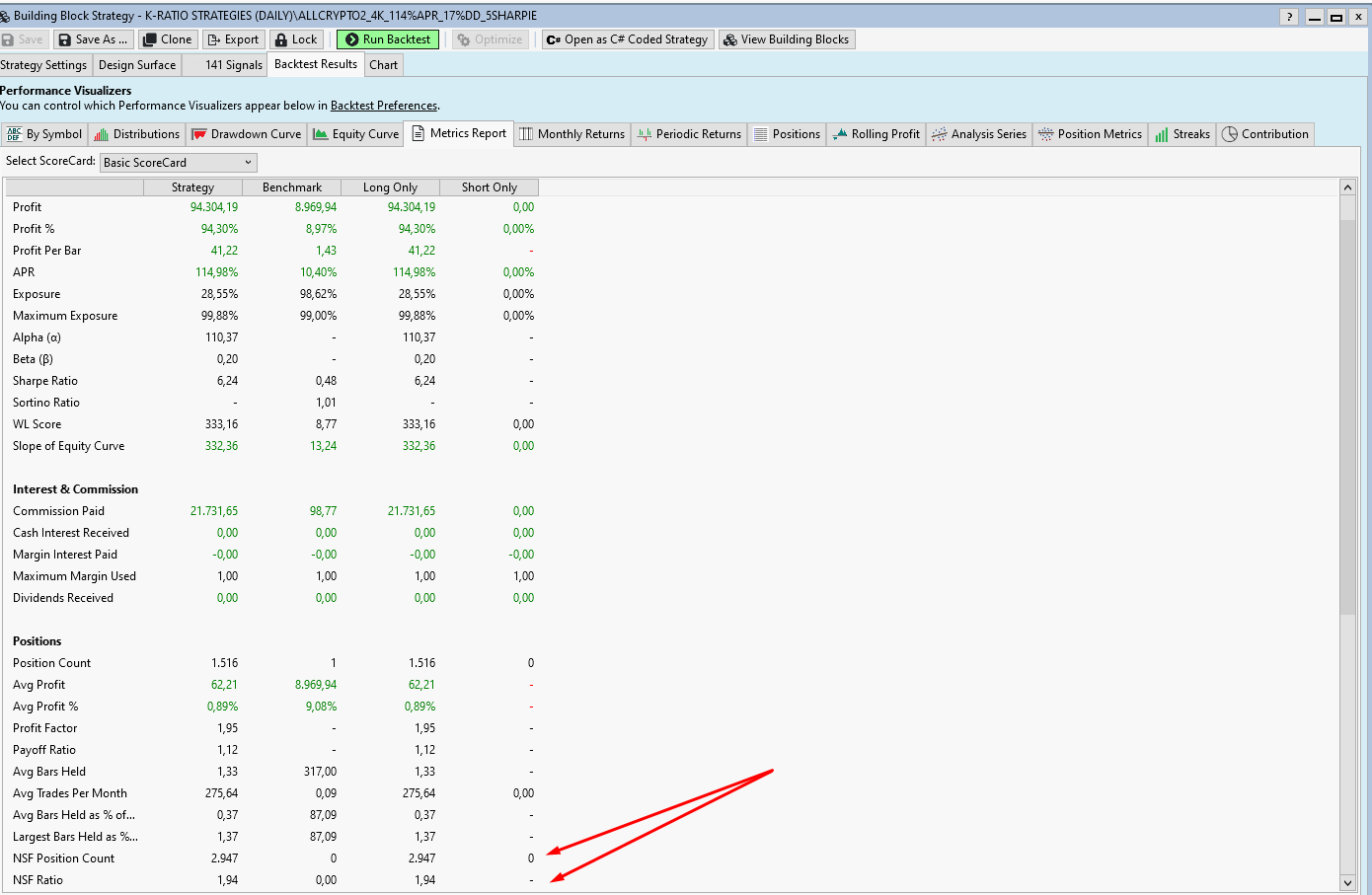Show Monthly Returns
The image size is (1372, 895).
click(x=572, y=133)
